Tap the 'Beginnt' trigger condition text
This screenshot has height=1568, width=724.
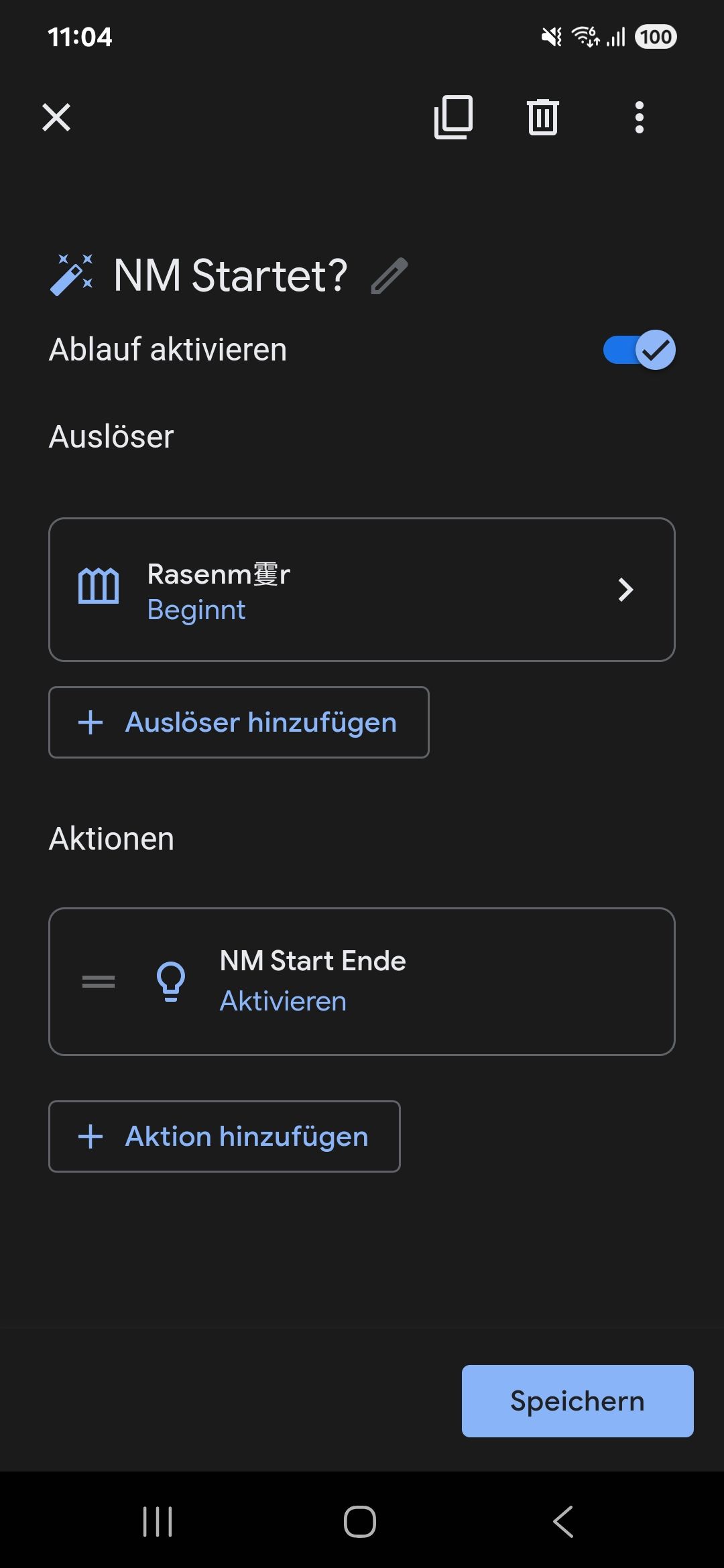[x=196, y=610]
